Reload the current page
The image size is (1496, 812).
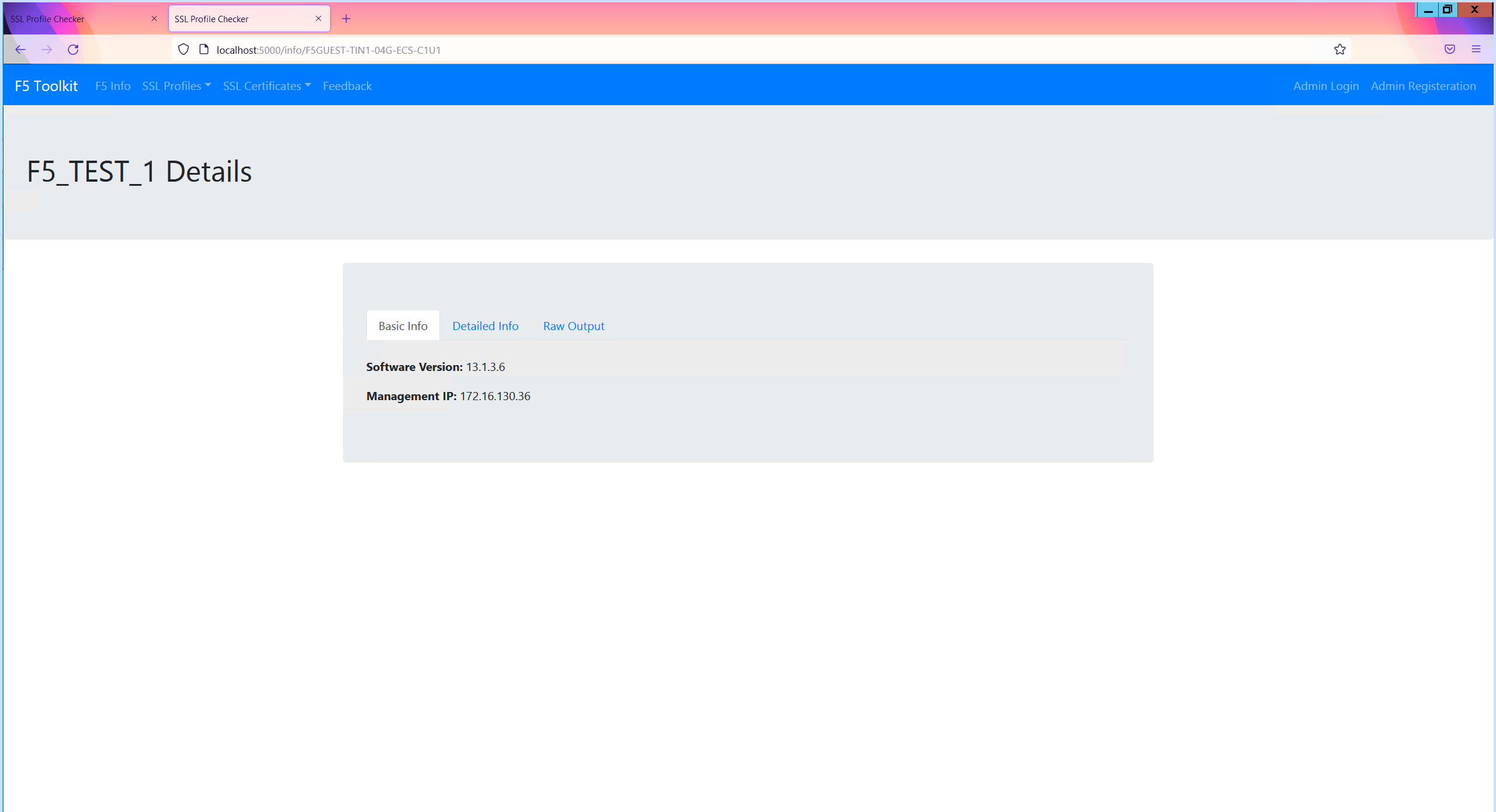point(73,50)
